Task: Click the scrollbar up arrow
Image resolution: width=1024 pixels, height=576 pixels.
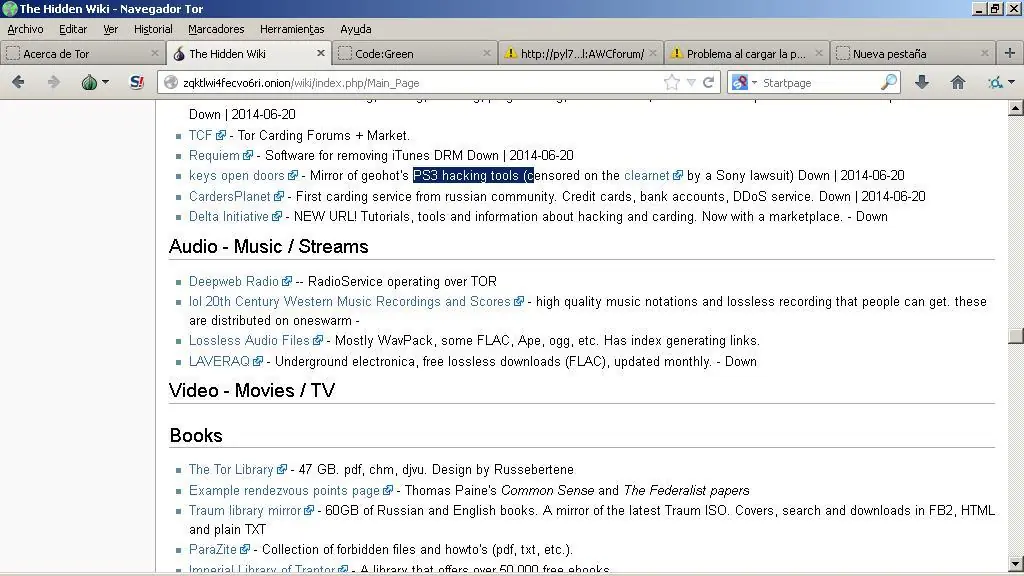Action: click(x=1016, y=108)
